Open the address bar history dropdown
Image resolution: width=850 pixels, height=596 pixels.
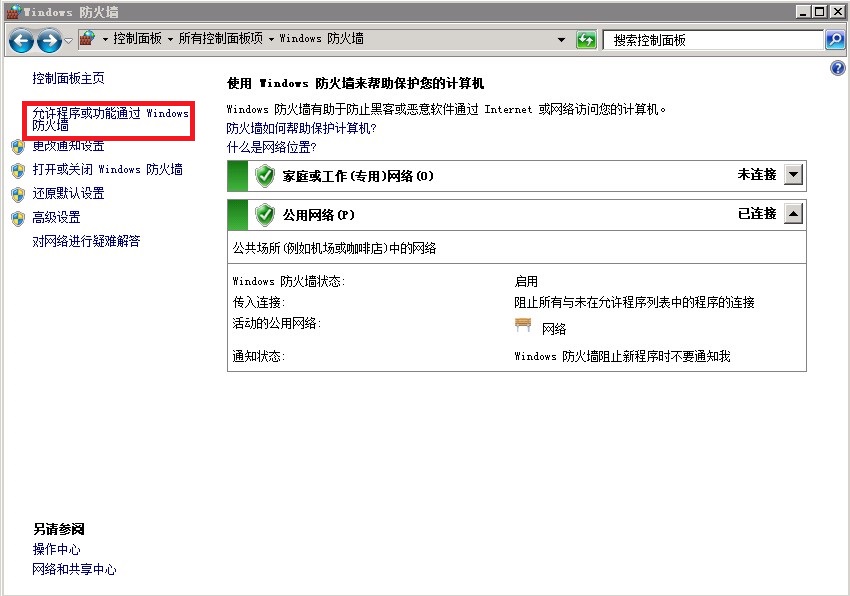pos(561,40)
